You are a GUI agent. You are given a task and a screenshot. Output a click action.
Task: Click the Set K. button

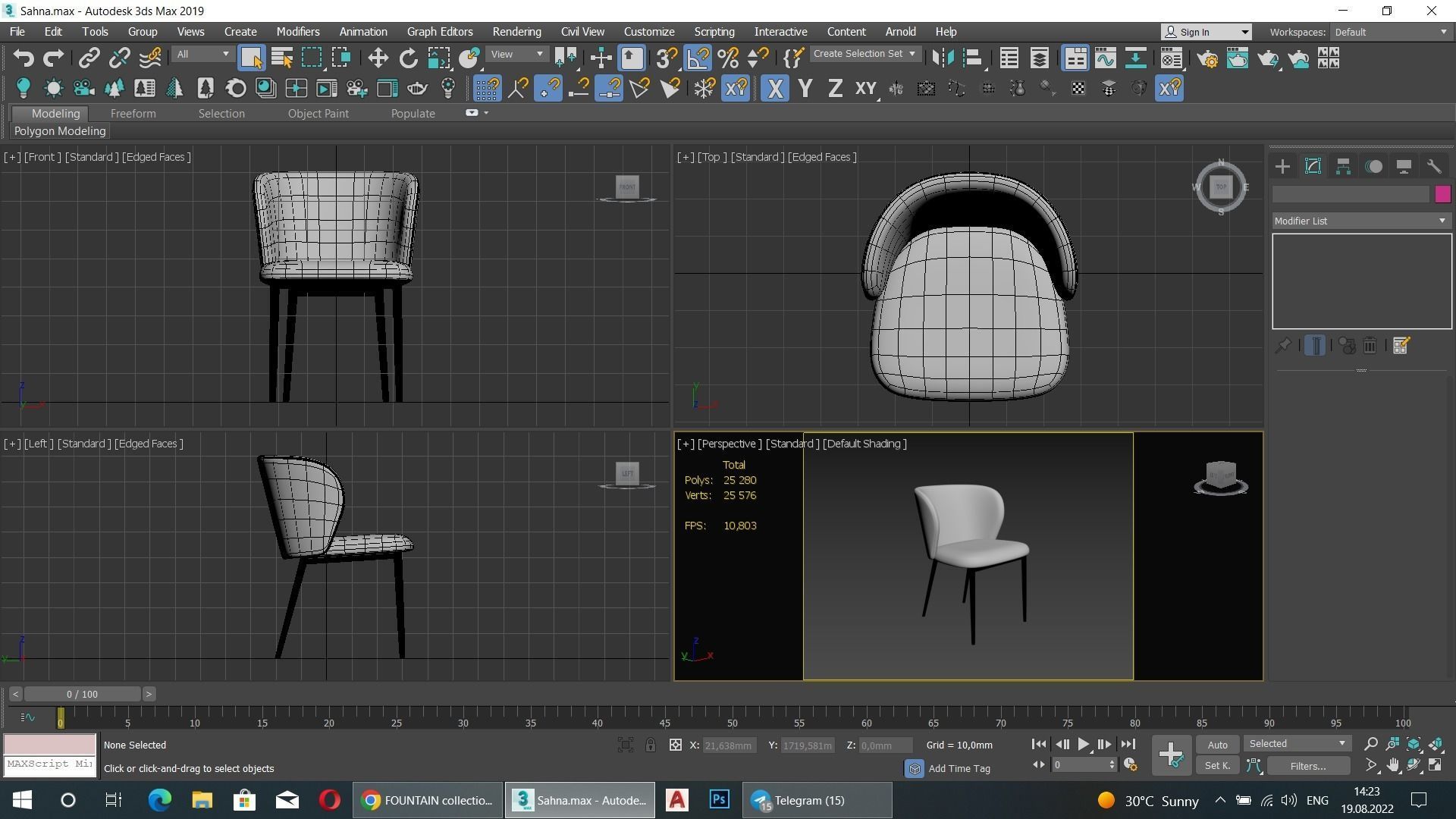click(1217, 766)
